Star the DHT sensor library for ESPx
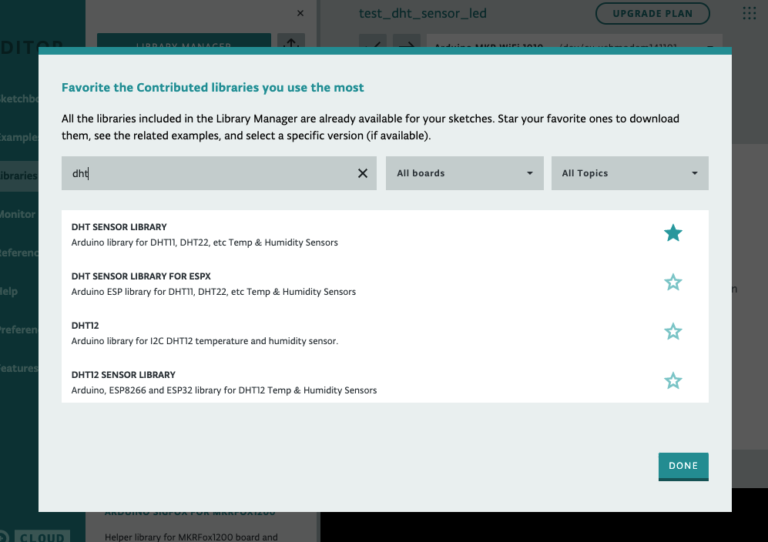Image resolution: width=768 pixels, height=542 pixels. tap(673, 283)
